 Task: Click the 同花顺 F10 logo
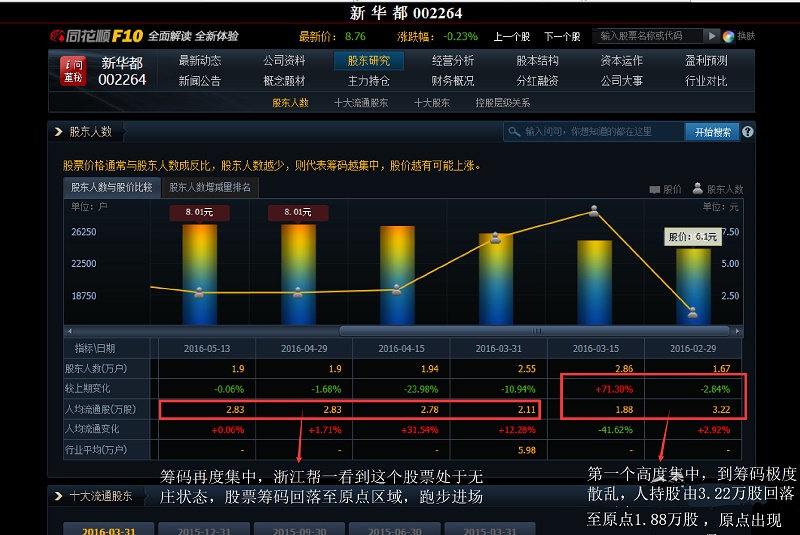[97, 36]
